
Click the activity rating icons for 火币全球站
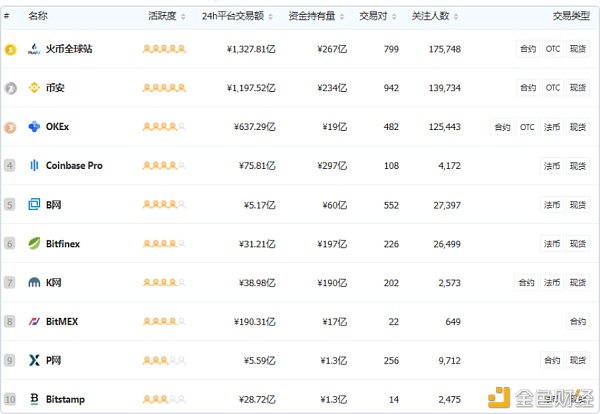(x=164, y=49)
